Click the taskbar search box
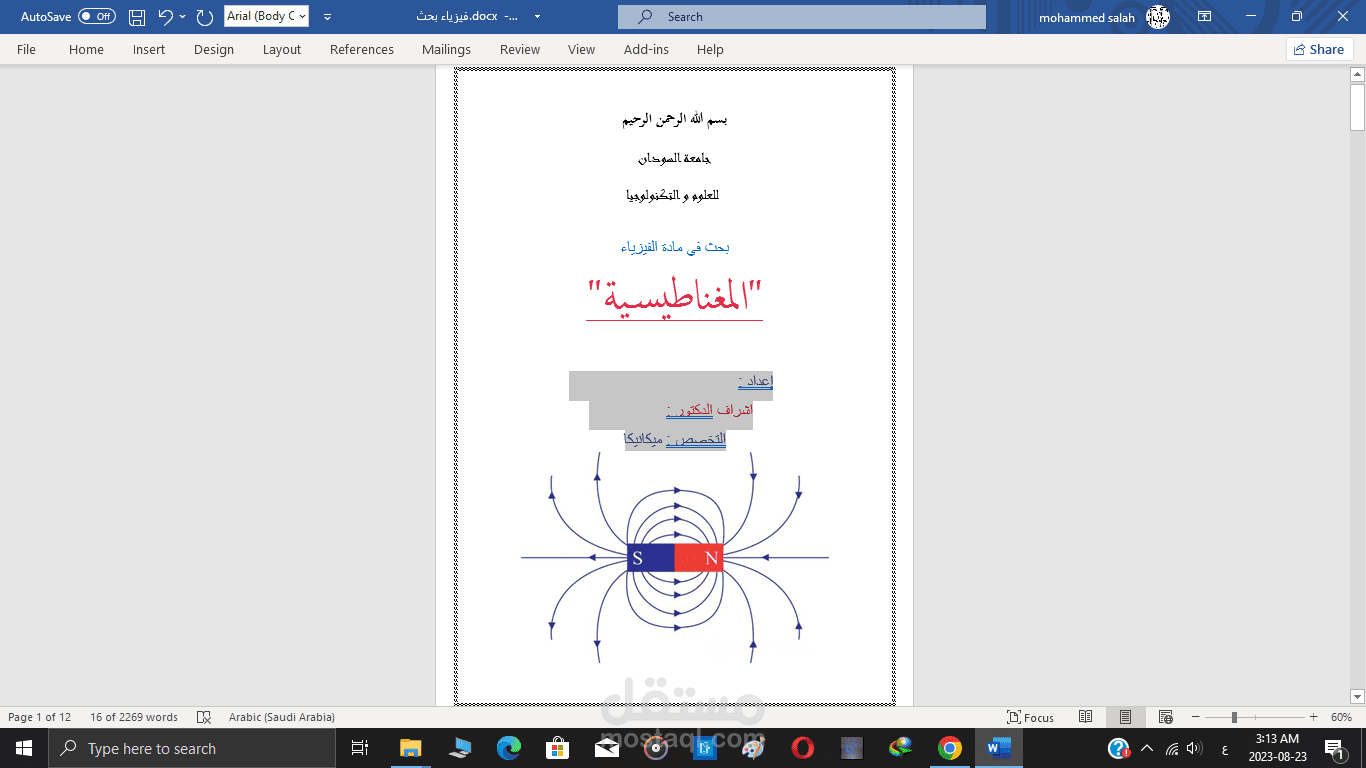 pos(192,748)
